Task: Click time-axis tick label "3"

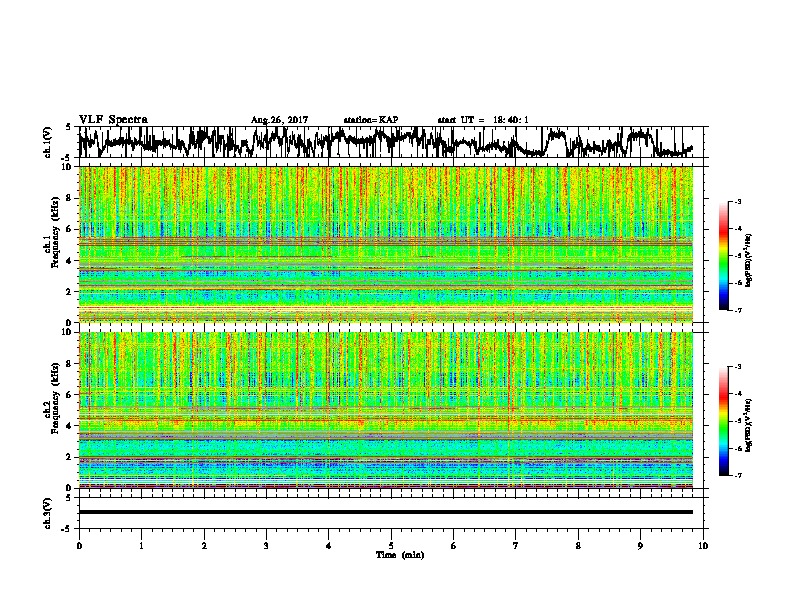Action: [266, 546]
